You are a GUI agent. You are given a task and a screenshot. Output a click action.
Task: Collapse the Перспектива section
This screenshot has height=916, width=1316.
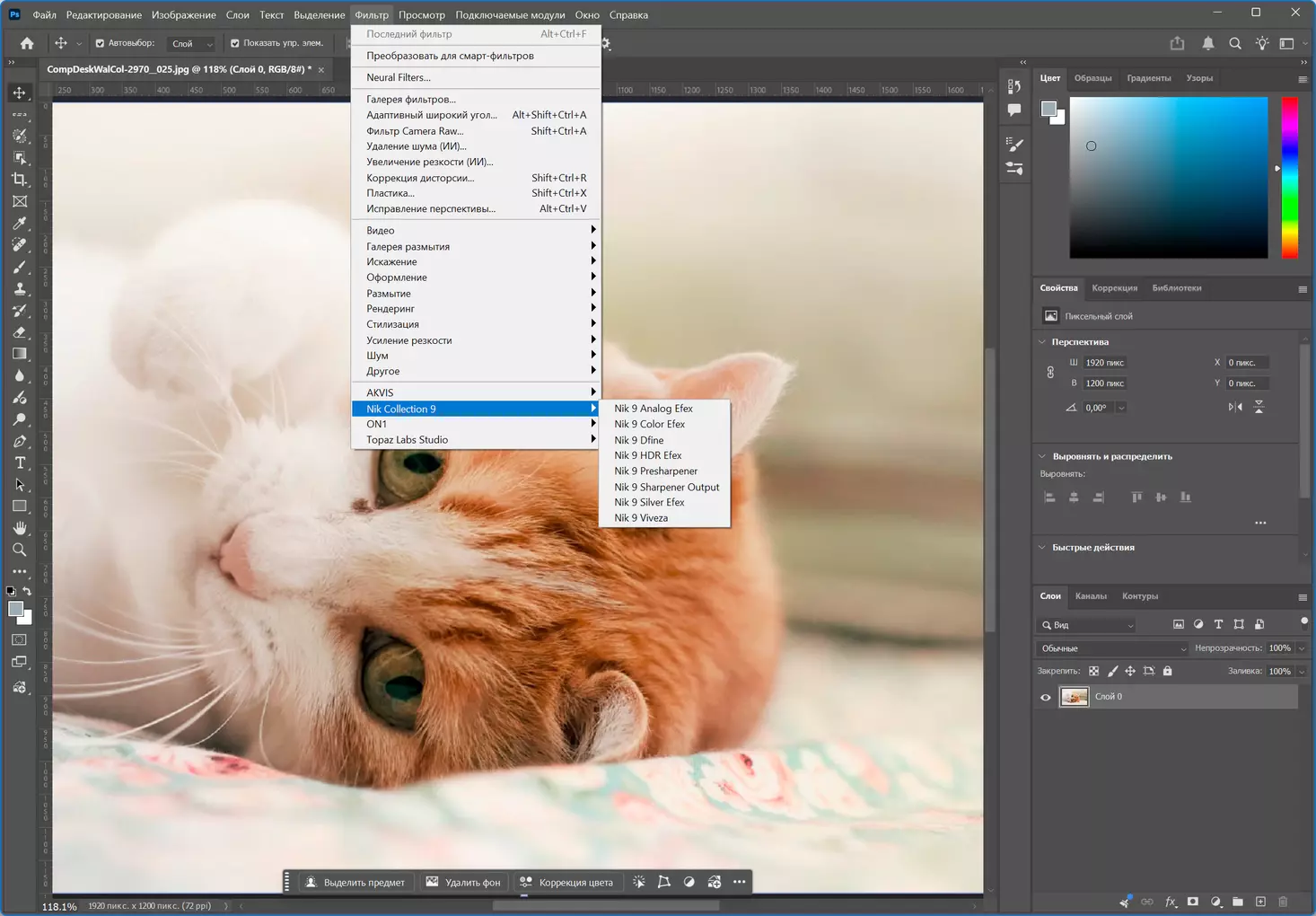1042,342
